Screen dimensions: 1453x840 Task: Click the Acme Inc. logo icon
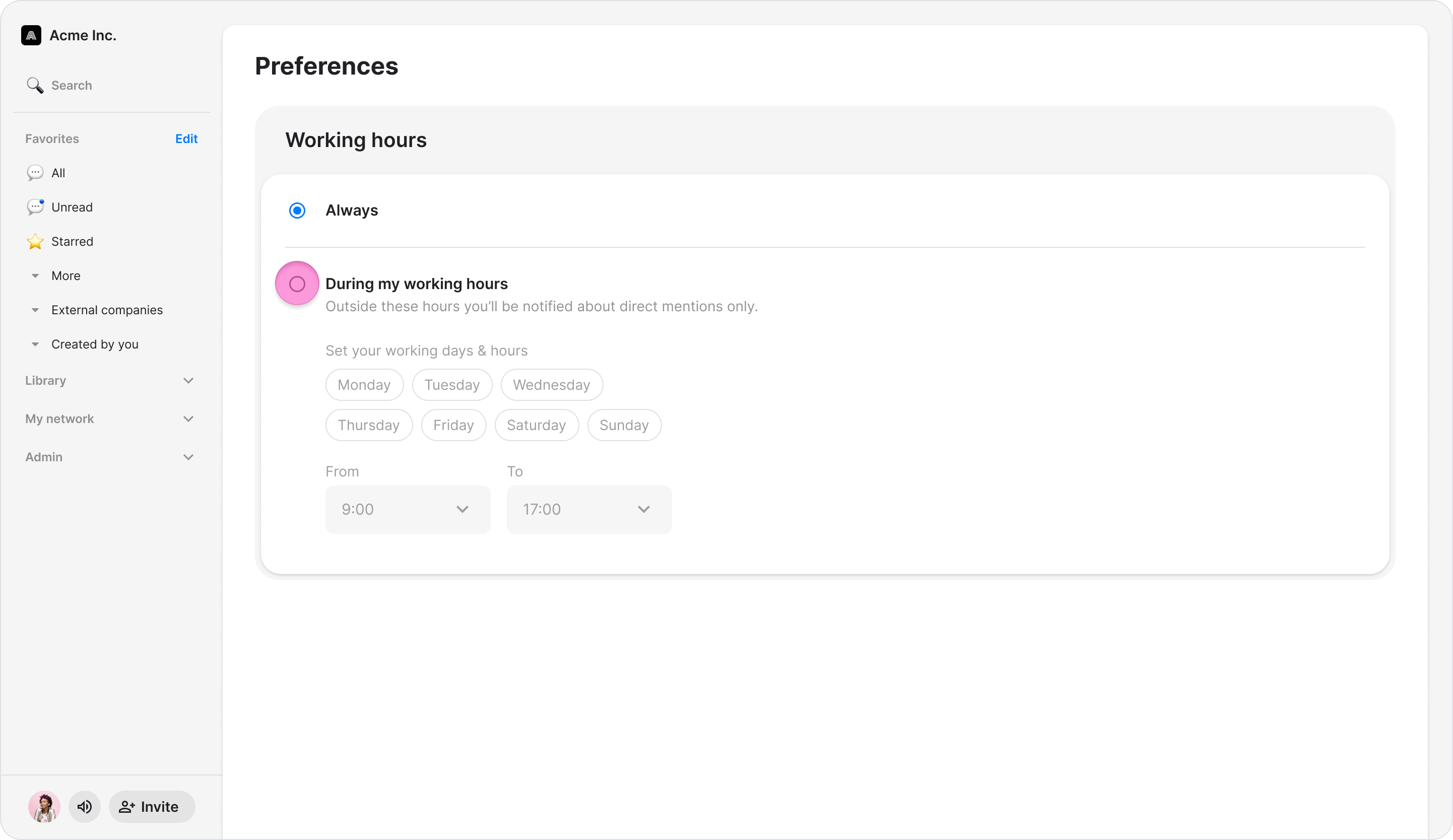click(x=31, y=35)
